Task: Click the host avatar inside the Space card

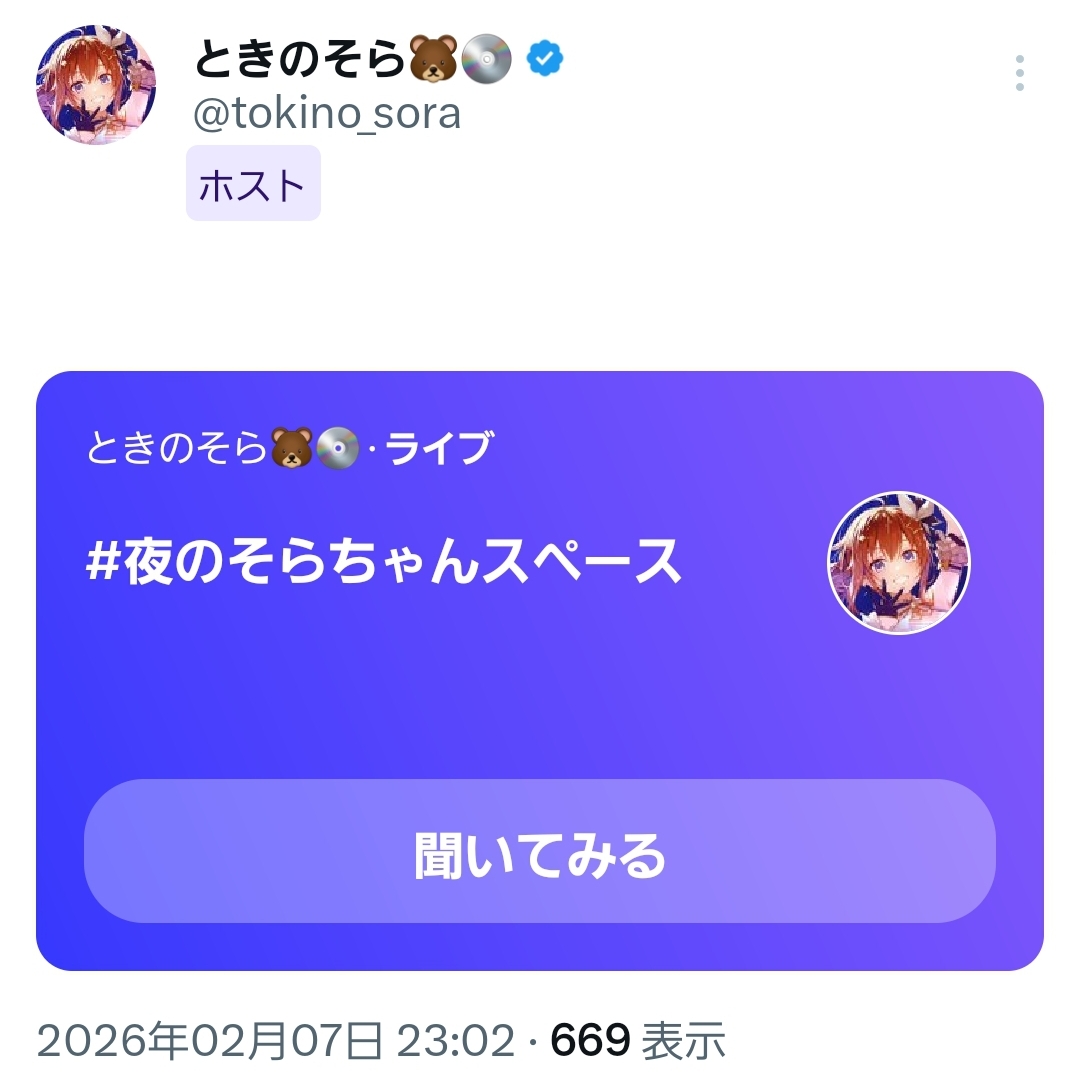Action: pos(899,563)
